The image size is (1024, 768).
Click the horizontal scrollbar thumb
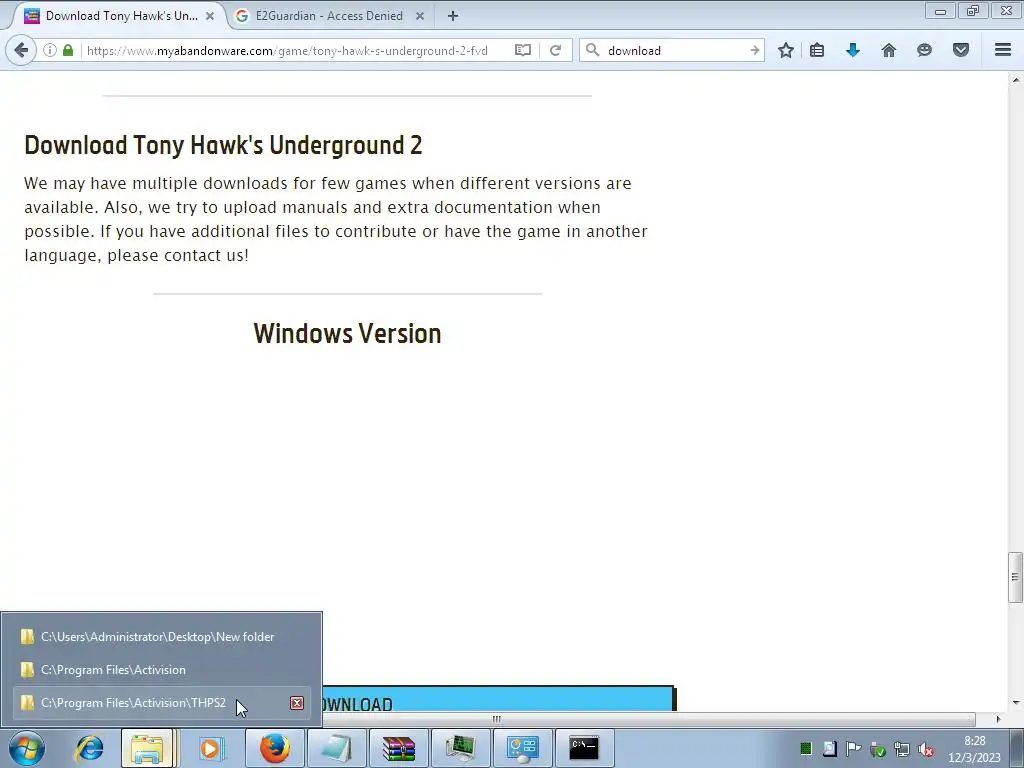pos(496,719)
